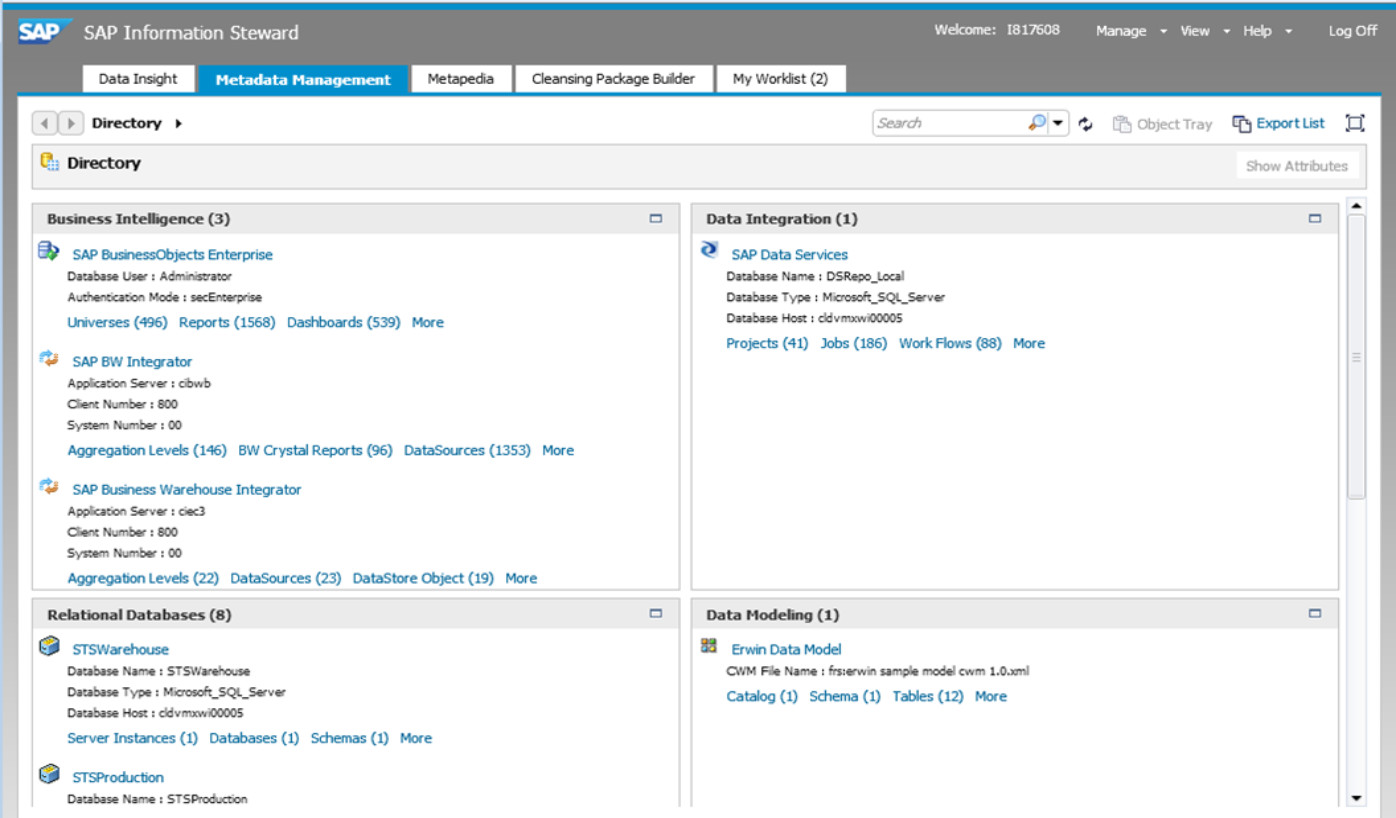Viewport: 1396px width, 818px height.
Task: Open Aggregation Levels (22) link
Action: point(143,578)
